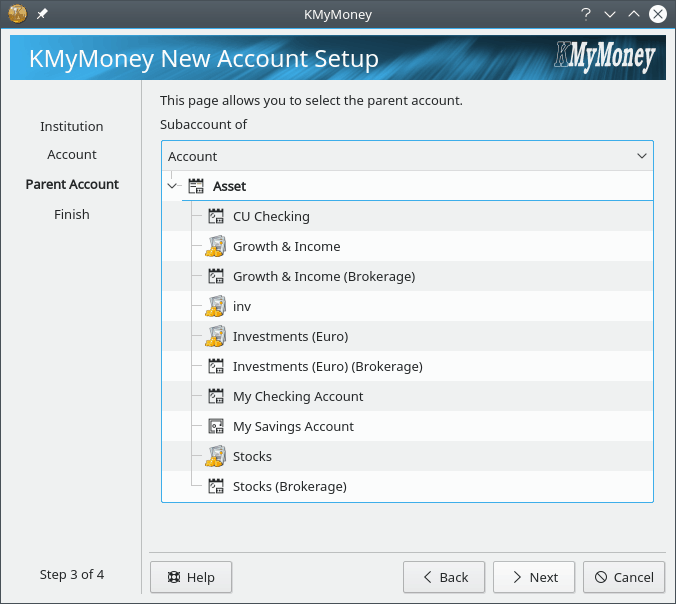Viewport: 676px width, 604px height.
Task: Click the Stocks (Brokerage) row icon
Action: (216, 486)
